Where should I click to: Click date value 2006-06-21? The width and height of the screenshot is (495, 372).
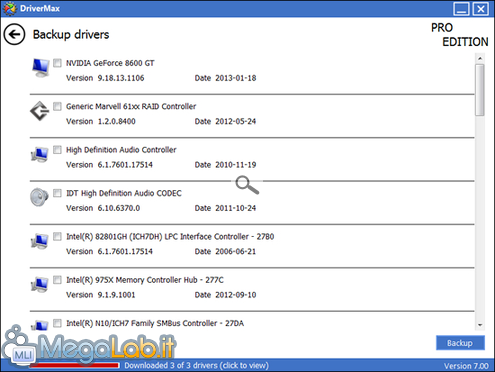coord(236,251)
